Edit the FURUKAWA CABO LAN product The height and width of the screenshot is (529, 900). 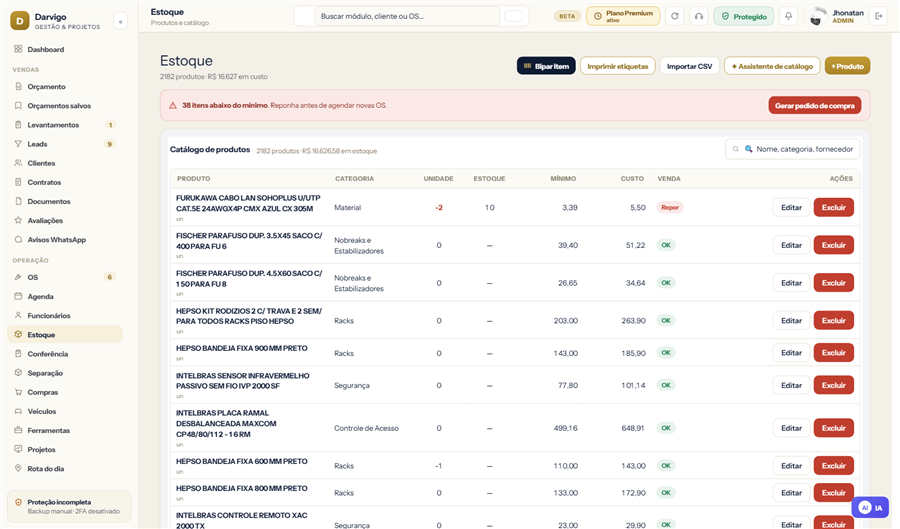791,207
